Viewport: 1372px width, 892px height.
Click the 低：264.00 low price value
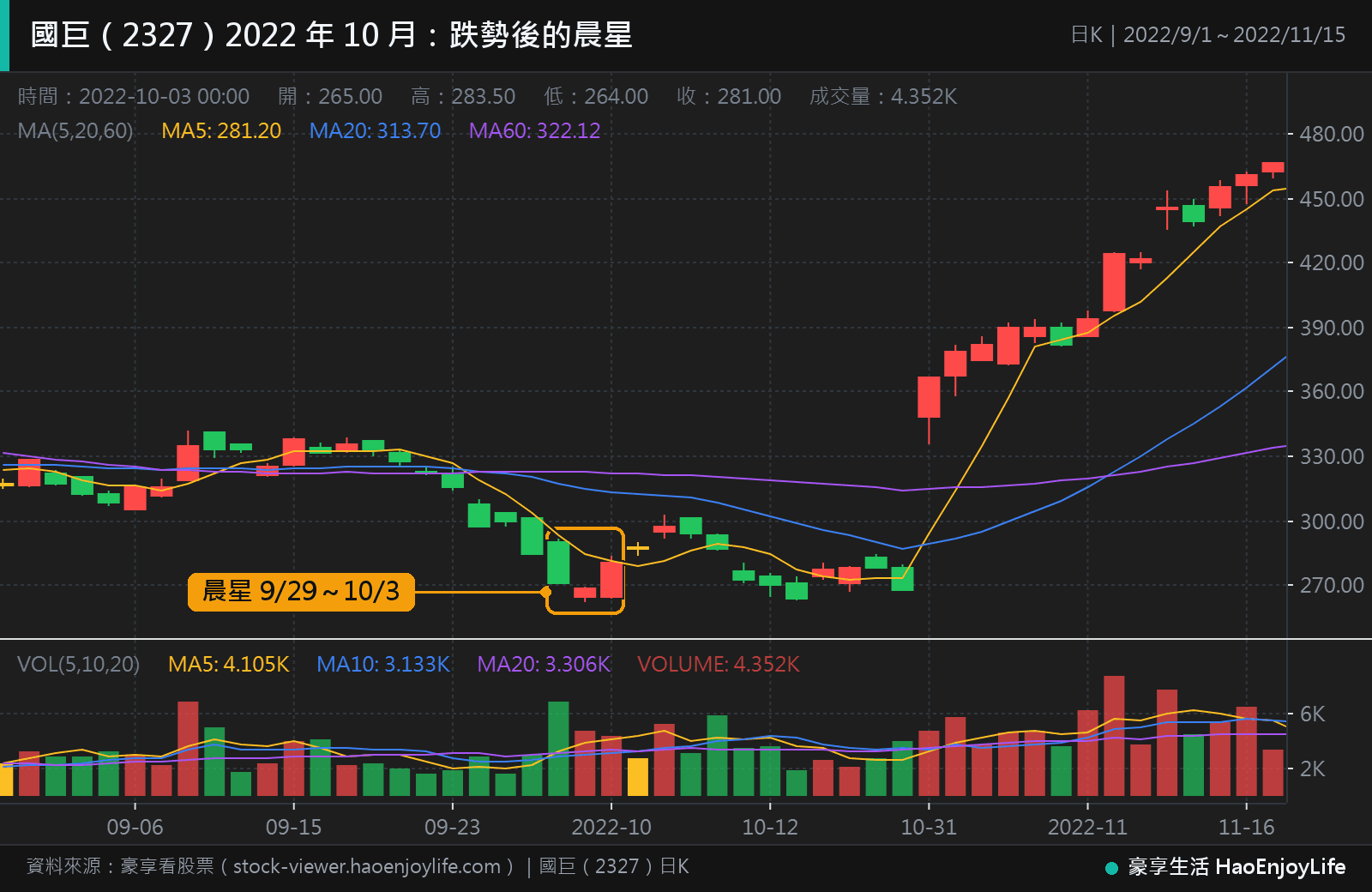(596, 96)
